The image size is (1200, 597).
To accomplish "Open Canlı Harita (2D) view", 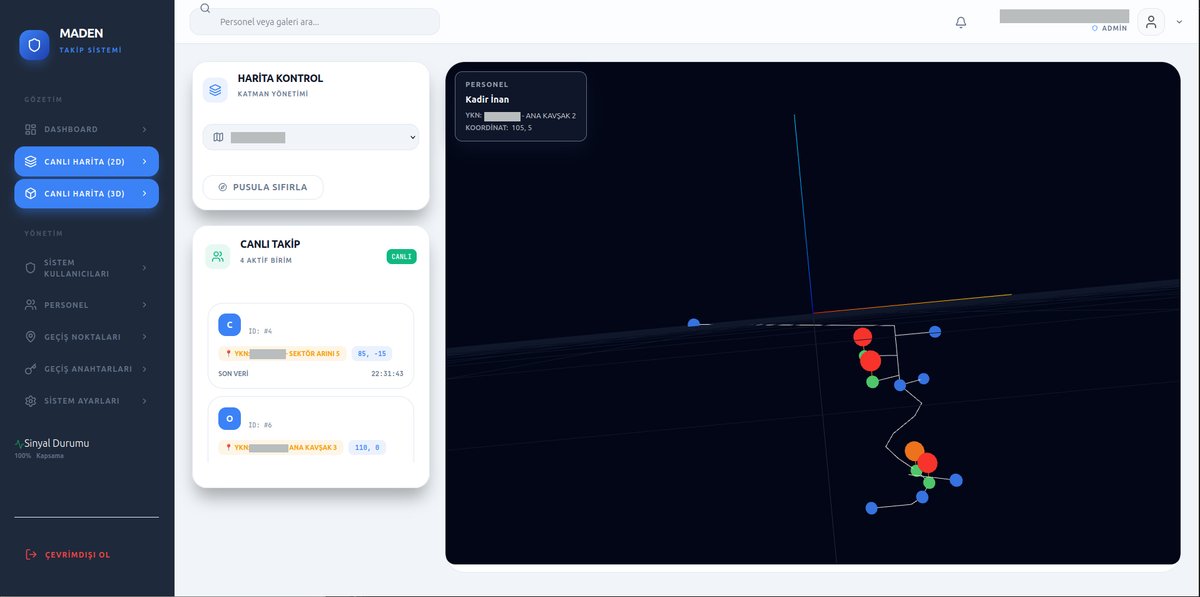I will (x=86, y=161).
